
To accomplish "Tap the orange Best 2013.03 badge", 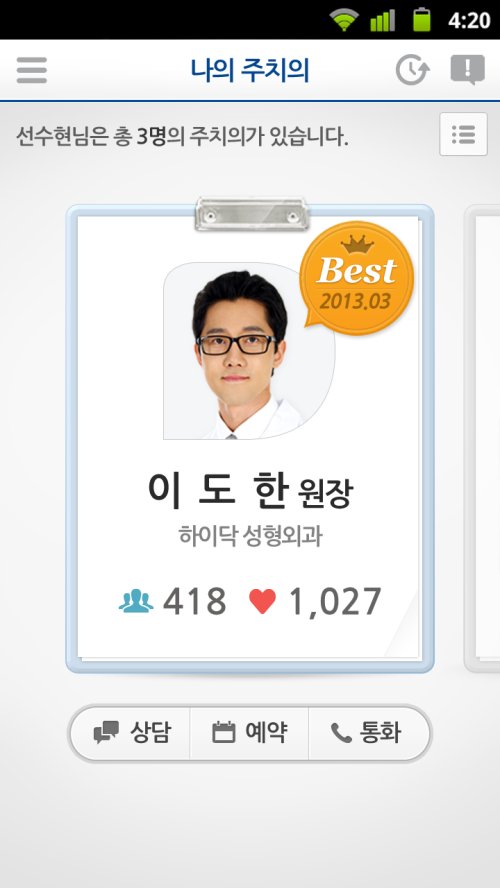I will [357, 278].
